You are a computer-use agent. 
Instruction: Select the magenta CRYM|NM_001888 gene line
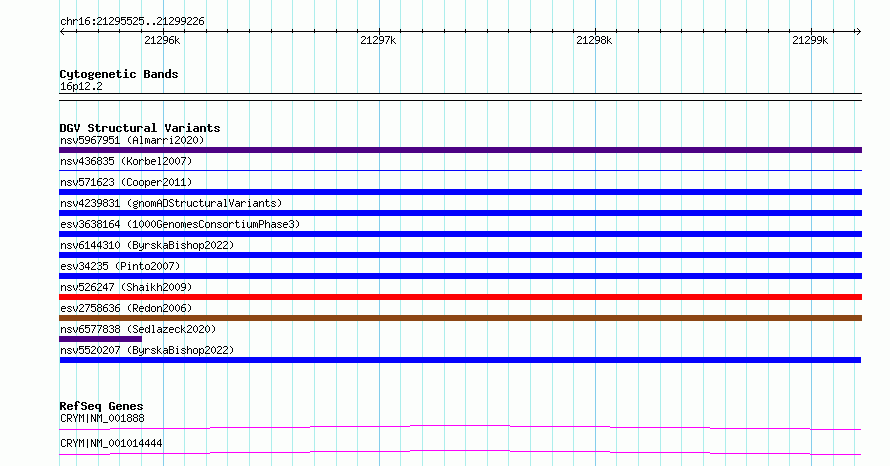pyautogui.click(x=460, y=427)
